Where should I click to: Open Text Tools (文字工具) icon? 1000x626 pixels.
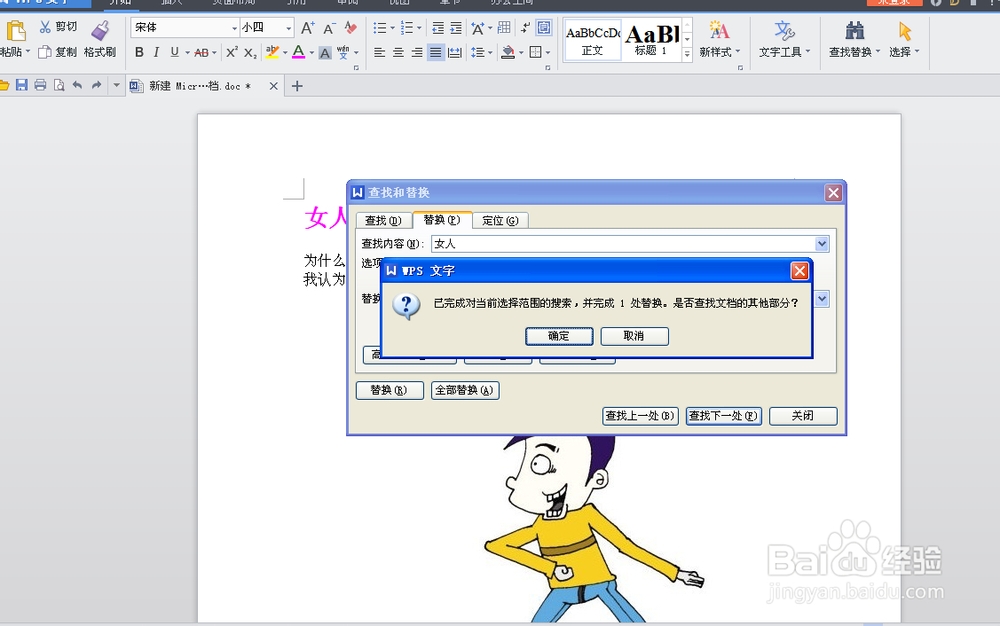[784, 30]
